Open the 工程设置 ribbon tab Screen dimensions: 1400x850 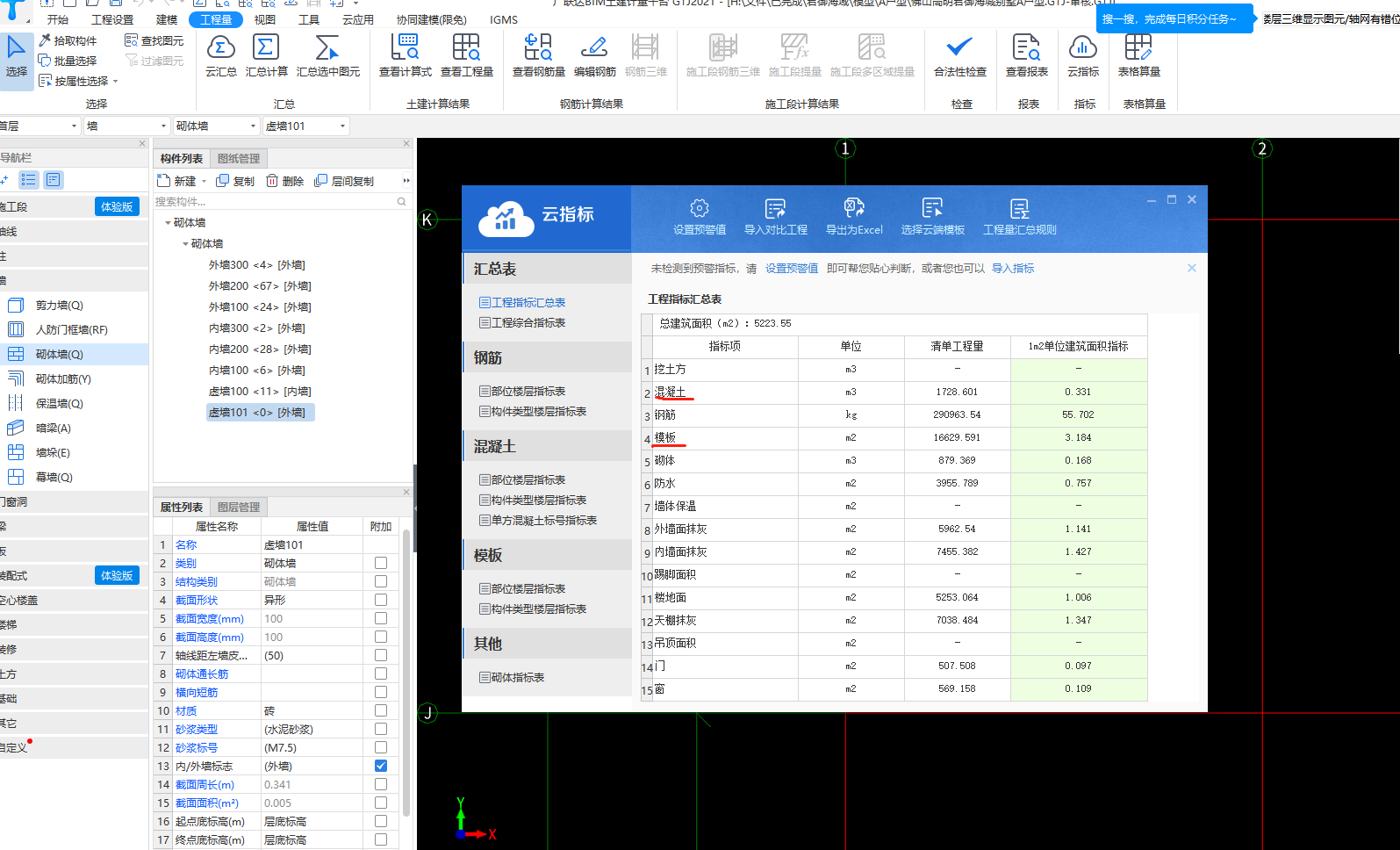click(x=113, y=19)
